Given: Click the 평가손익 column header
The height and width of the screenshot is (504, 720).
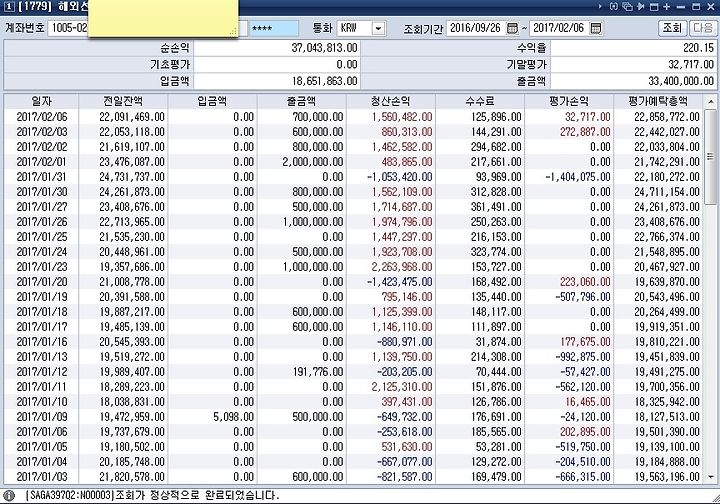Looking at the screenshot, I should [568, 101].
